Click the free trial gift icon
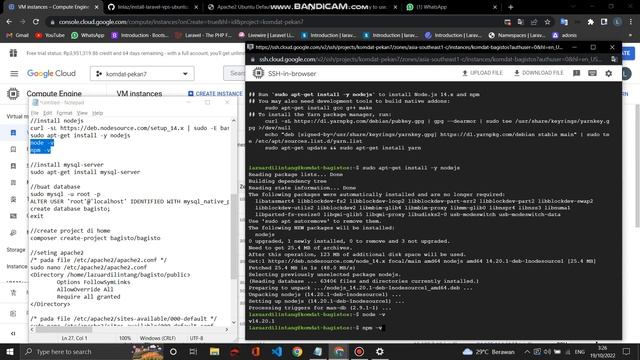The width and height of the screenshot is (640, 360). (13, 53)
